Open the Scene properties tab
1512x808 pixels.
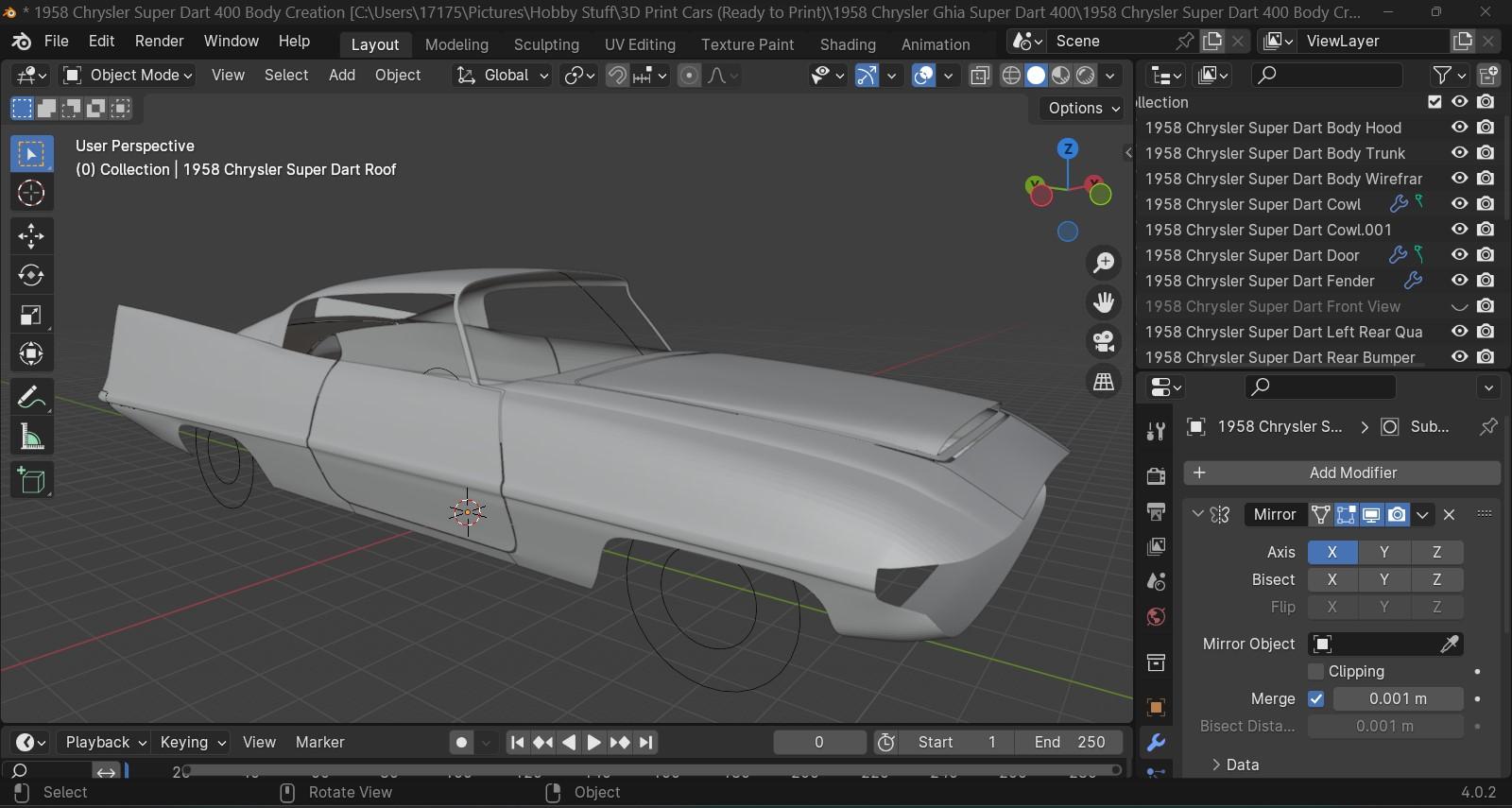pyautogui.click(x=1156, y=581)
